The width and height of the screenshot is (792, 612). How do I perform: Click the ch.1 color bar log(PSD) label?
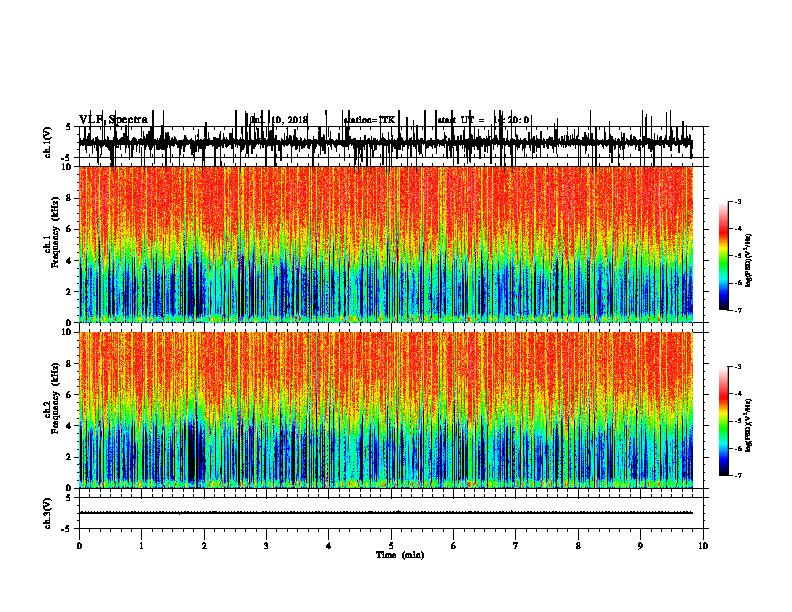click(749, 261)
